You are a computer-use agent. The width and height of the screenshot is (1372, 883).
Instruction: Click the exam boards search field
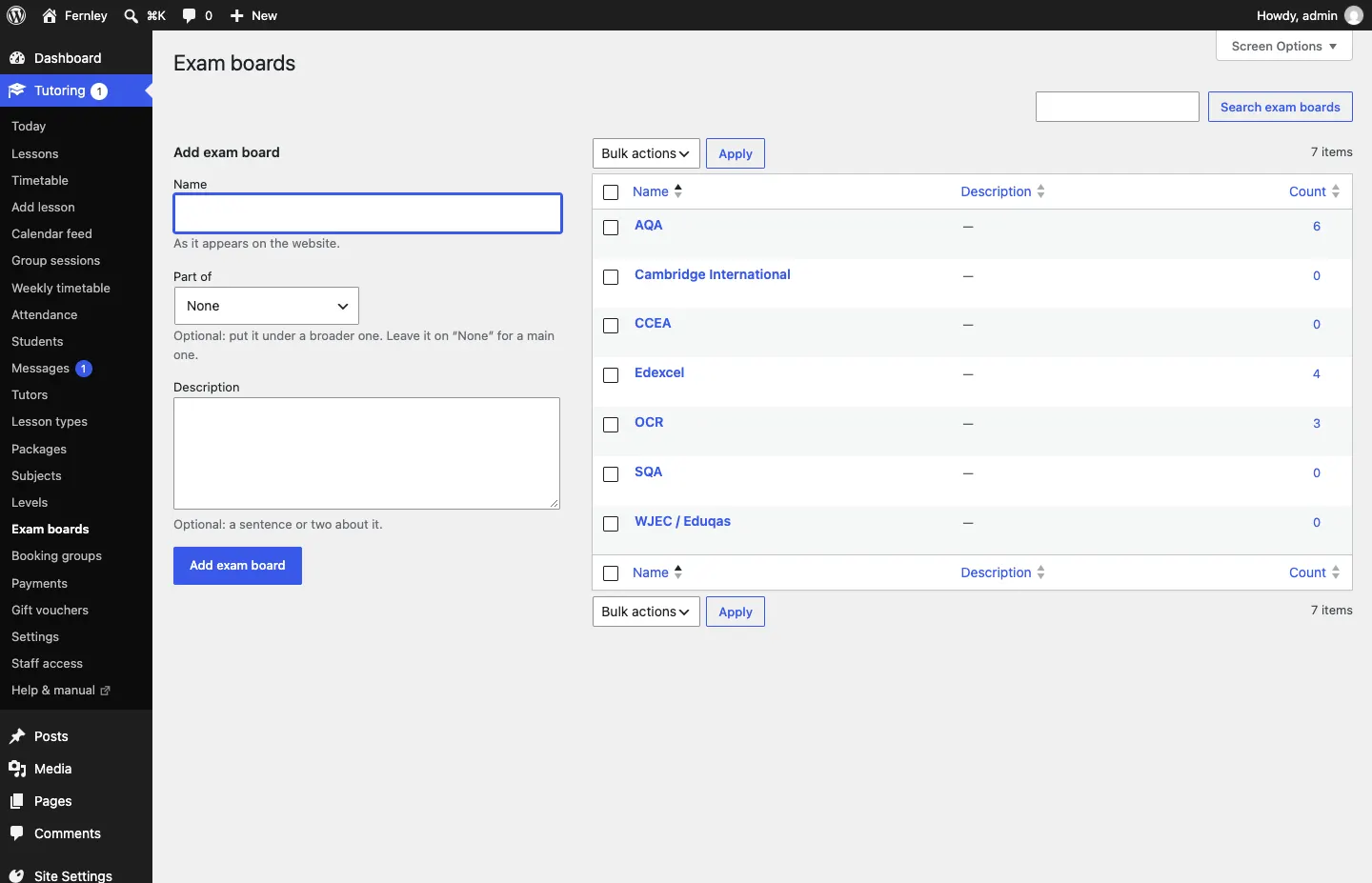pyautogui.click(x=1118, y=107)
